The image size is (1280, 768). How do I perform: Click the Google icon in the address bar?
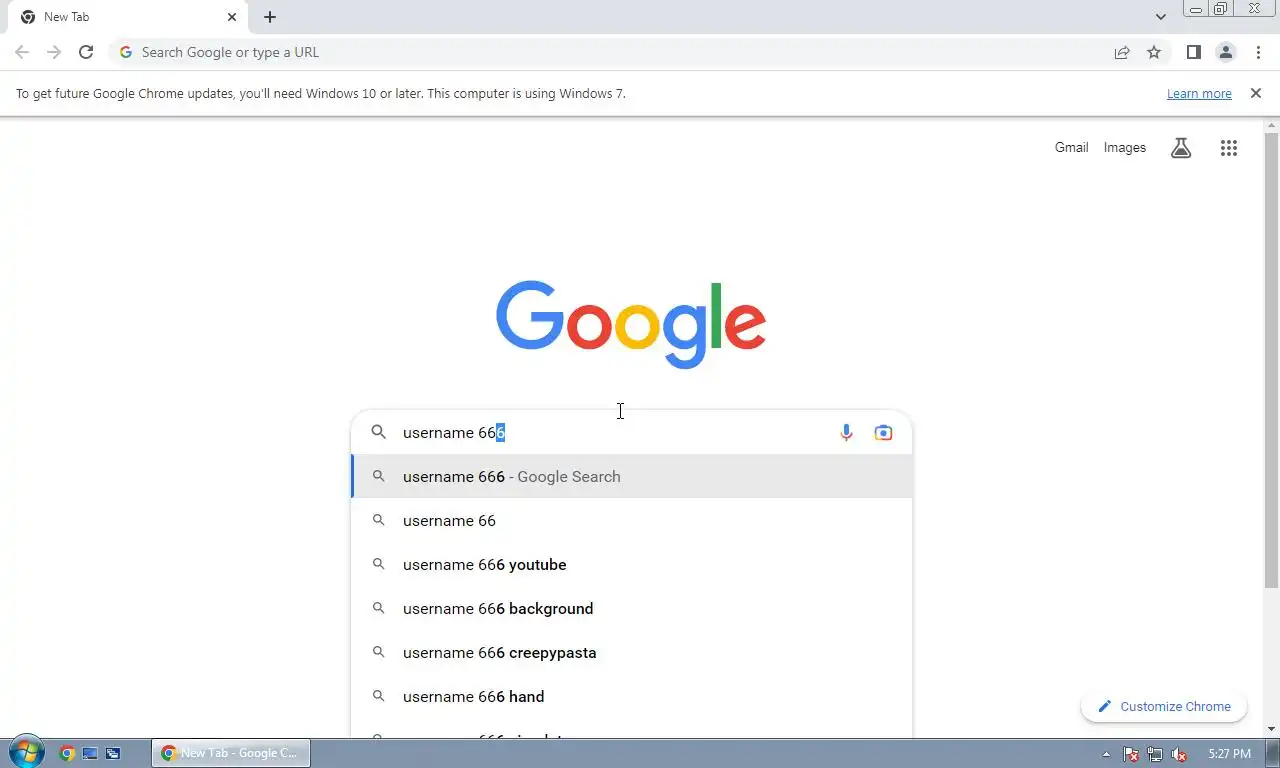pos(125,52)
